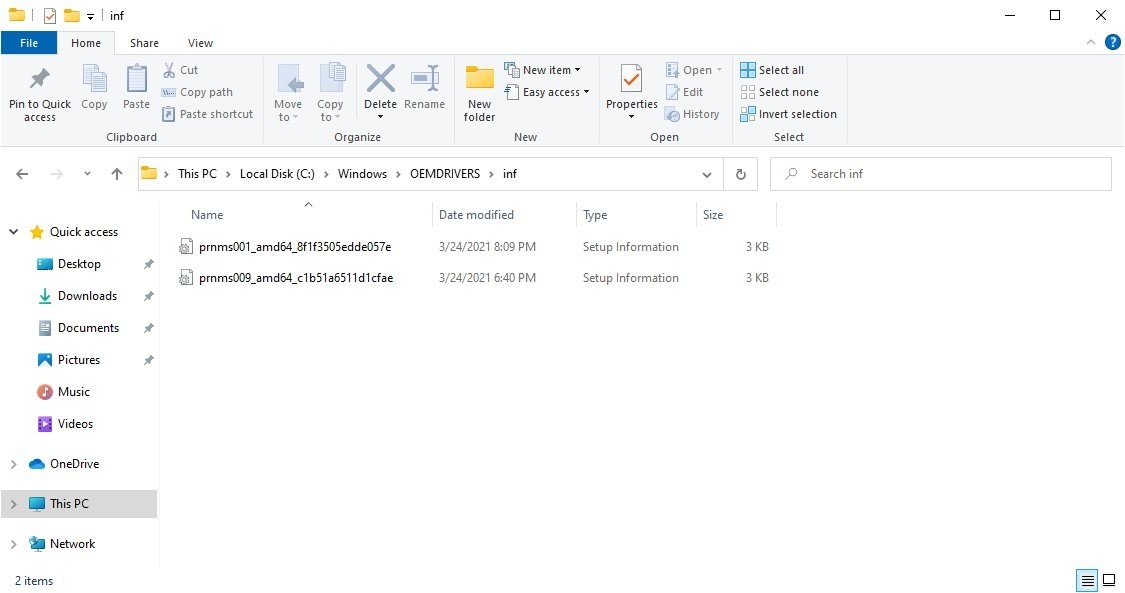Click Select all in the ribbon
The image size is (1125, 593).
pyautogui.click(x=772, y=70)
